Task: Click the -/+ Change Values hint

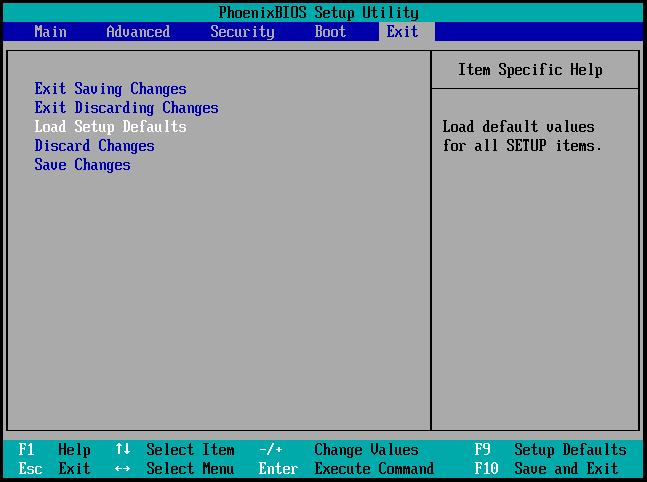Action: [339, 449]
